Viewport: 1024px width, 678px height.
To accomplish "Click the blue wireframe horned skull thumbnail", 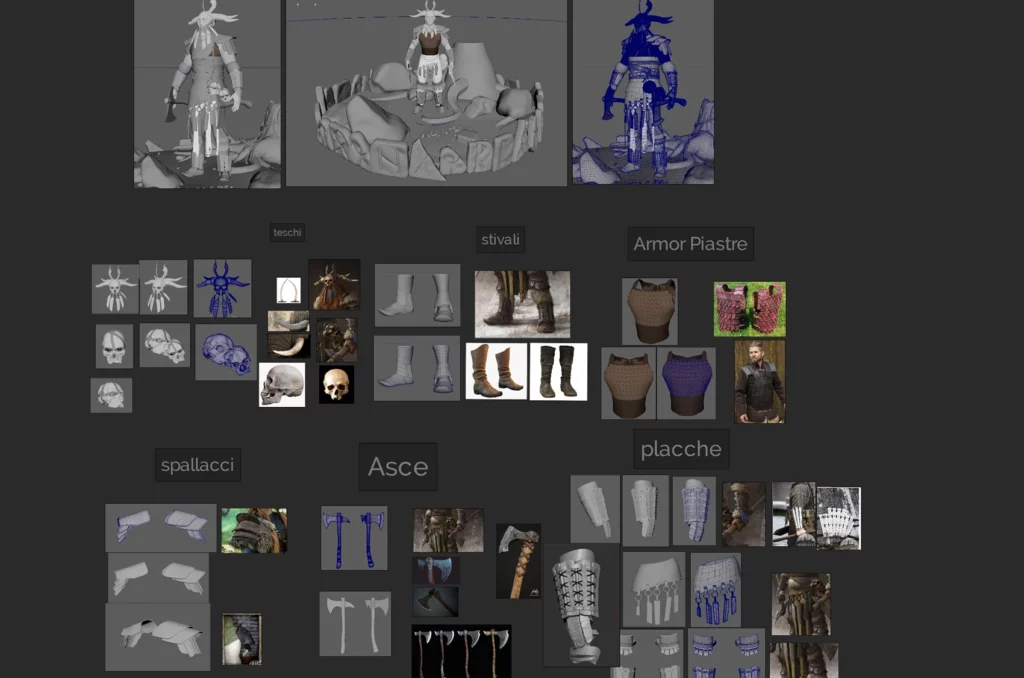I will pyautogui.click(x=222, y=289).
